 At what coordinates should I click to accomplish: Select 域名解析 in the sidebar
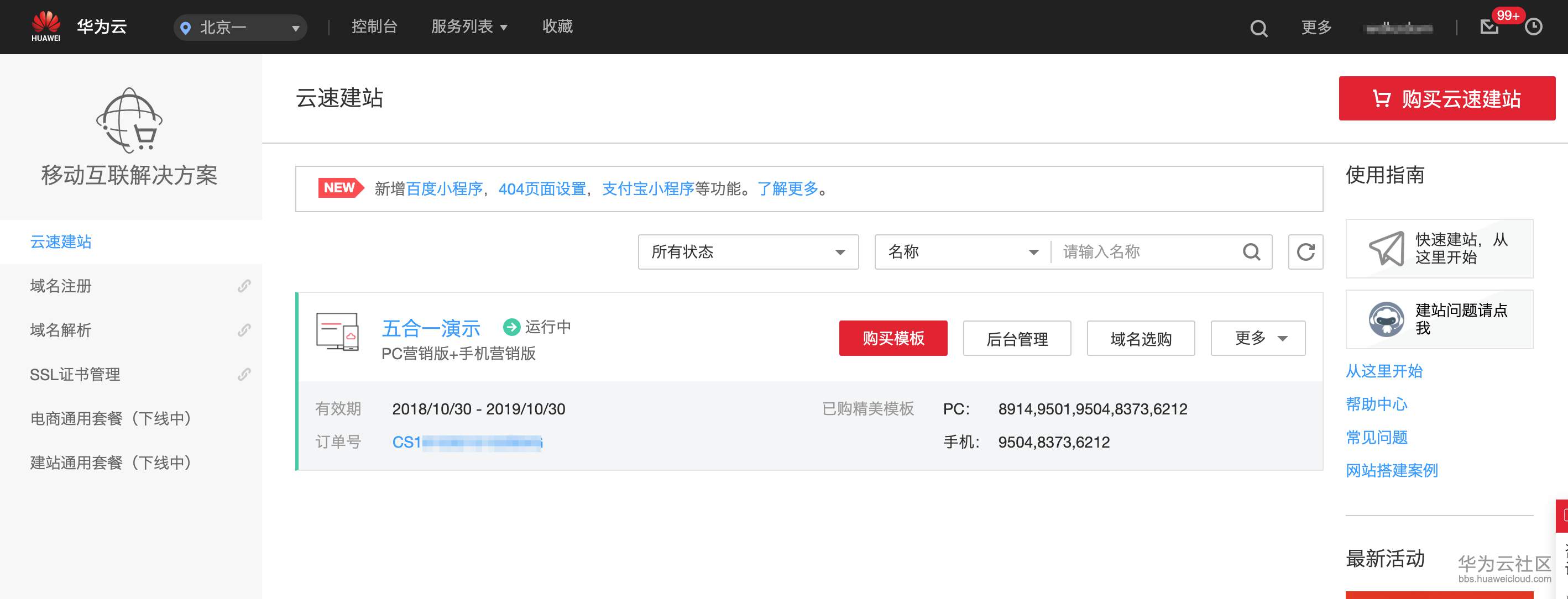(61, 330)
